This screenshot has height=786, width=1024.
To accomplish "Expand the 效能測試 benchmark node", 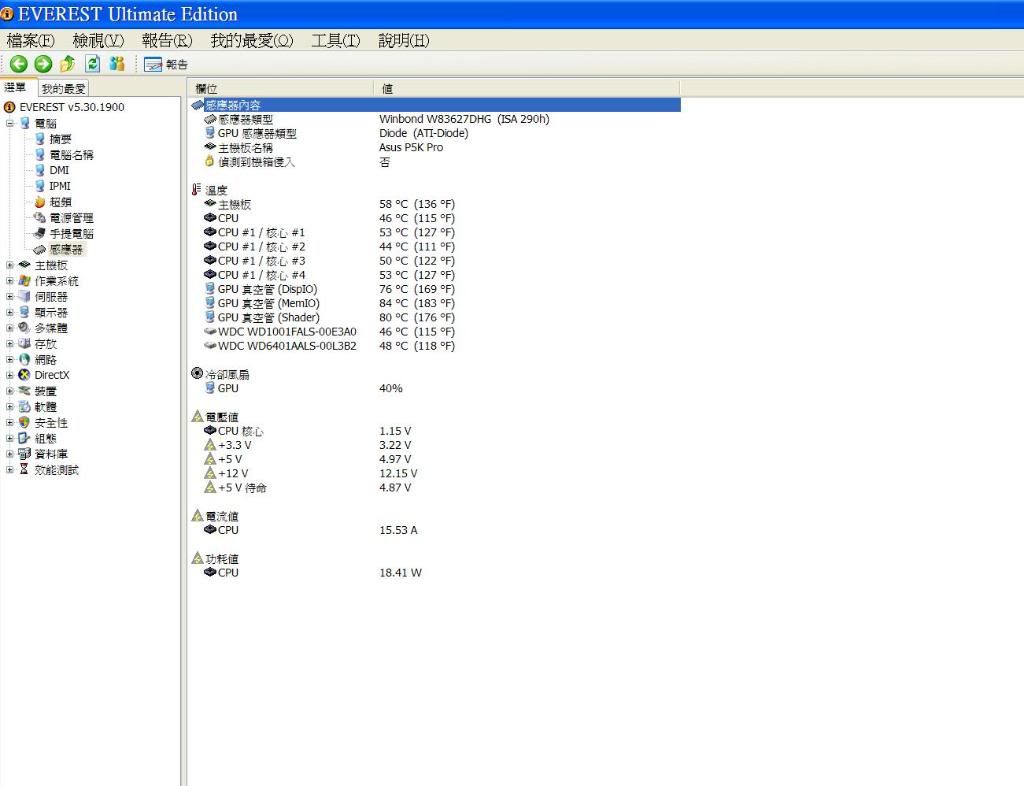I will click(10, 470).
